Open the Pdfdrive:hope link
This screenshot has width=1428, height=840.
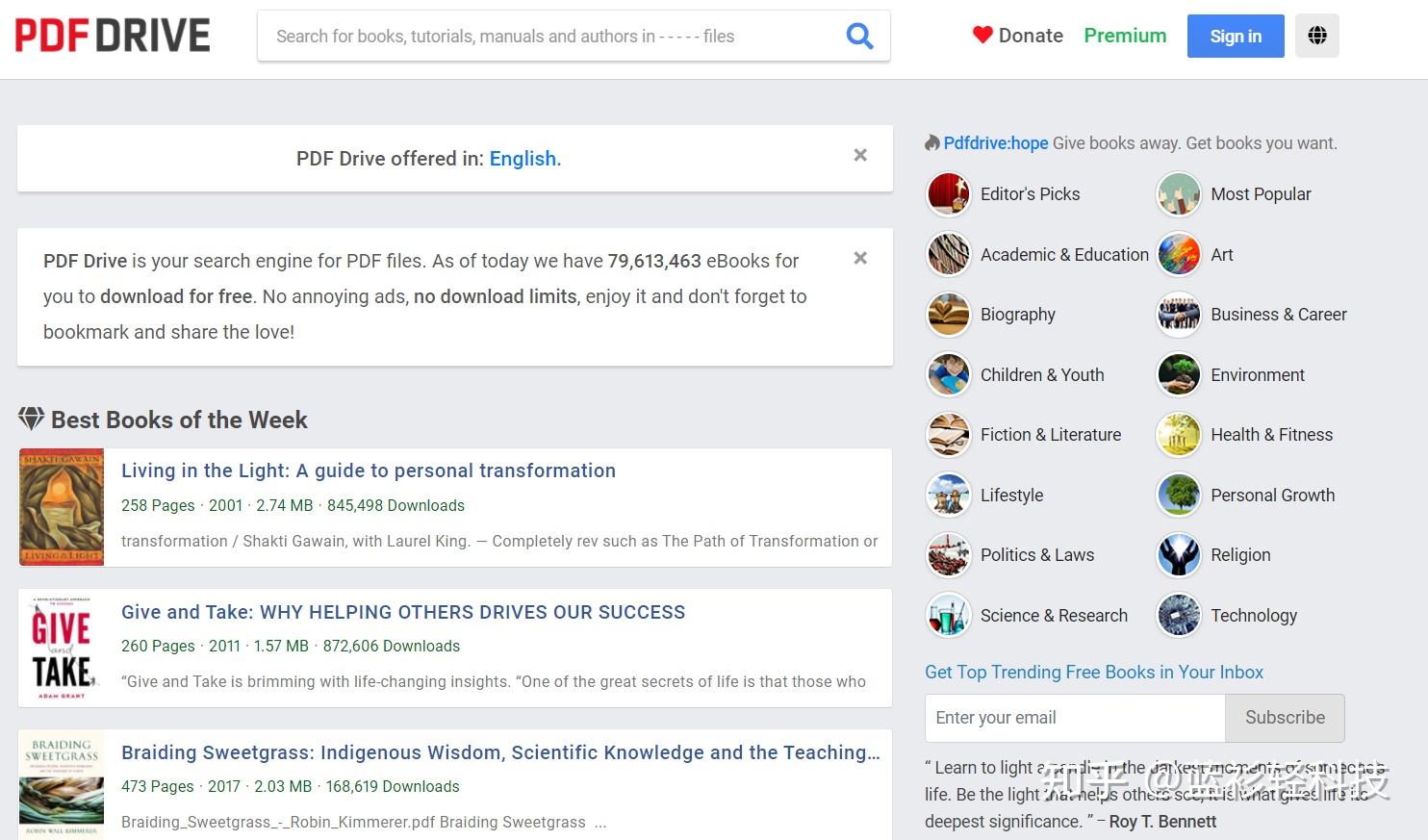coord(996,143)
